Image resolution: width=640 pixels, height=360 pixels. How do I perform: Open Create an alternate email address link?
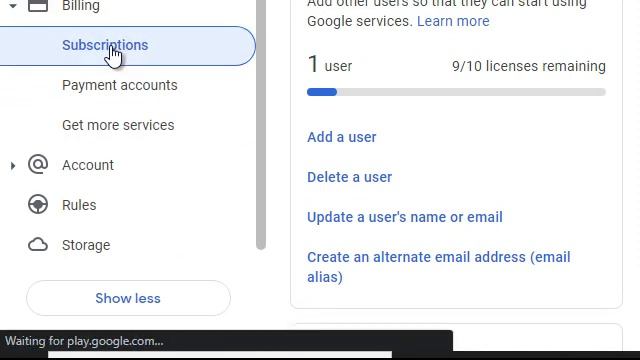[x=439, y=267]
